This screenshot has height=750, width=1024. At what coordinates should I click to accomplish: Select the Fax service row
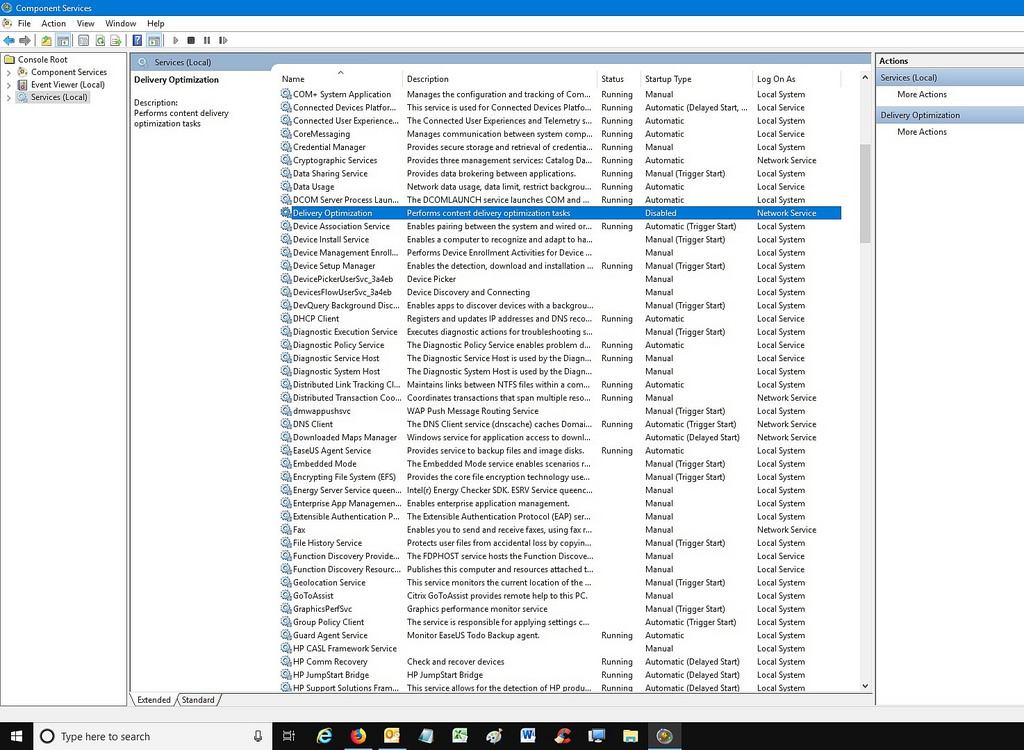coord(560,530)
